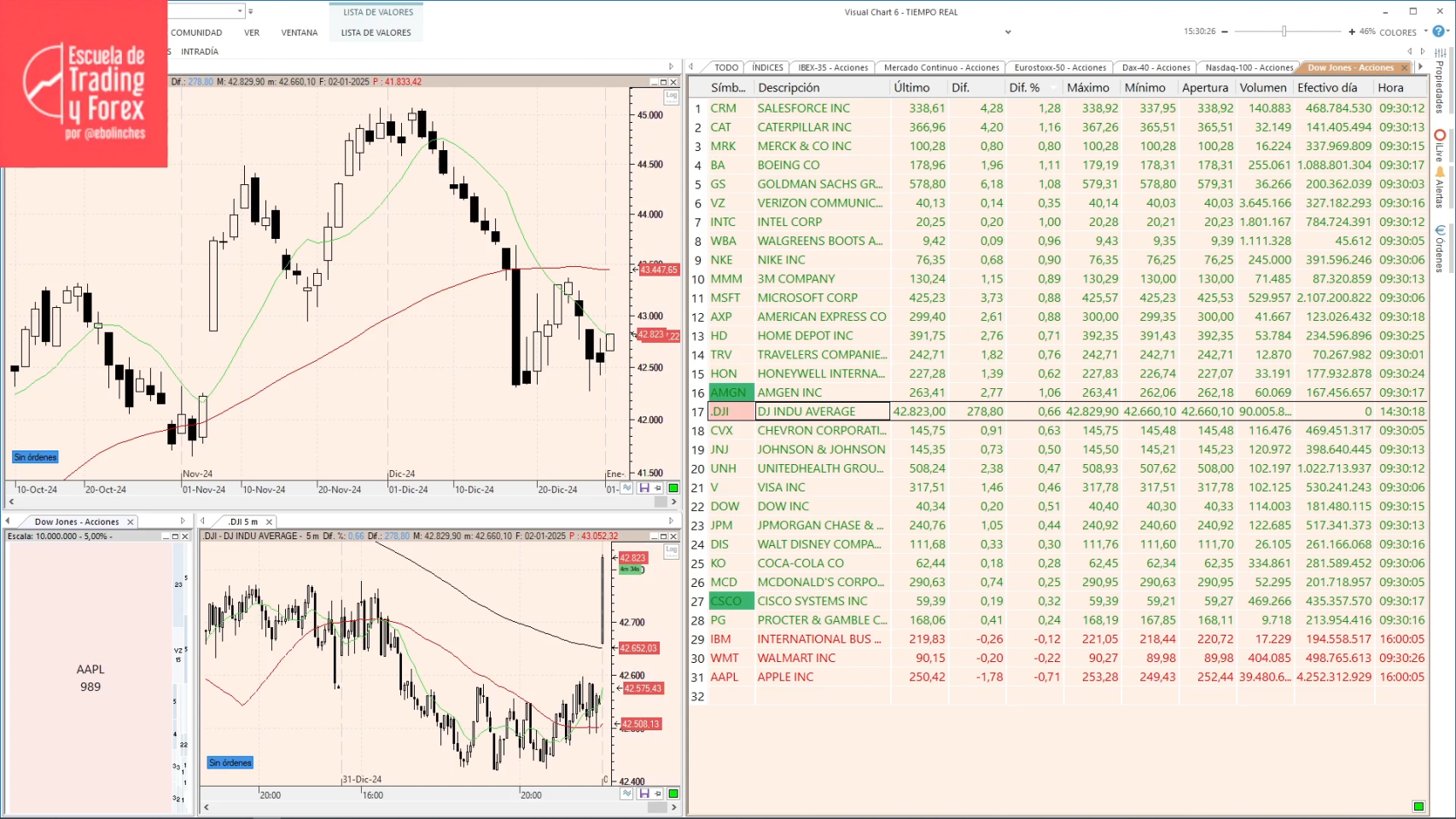1456x819 pixels.
Task: Switch to the Eurostoxx-50 - Acciones tab
Action: [1060, 67]
